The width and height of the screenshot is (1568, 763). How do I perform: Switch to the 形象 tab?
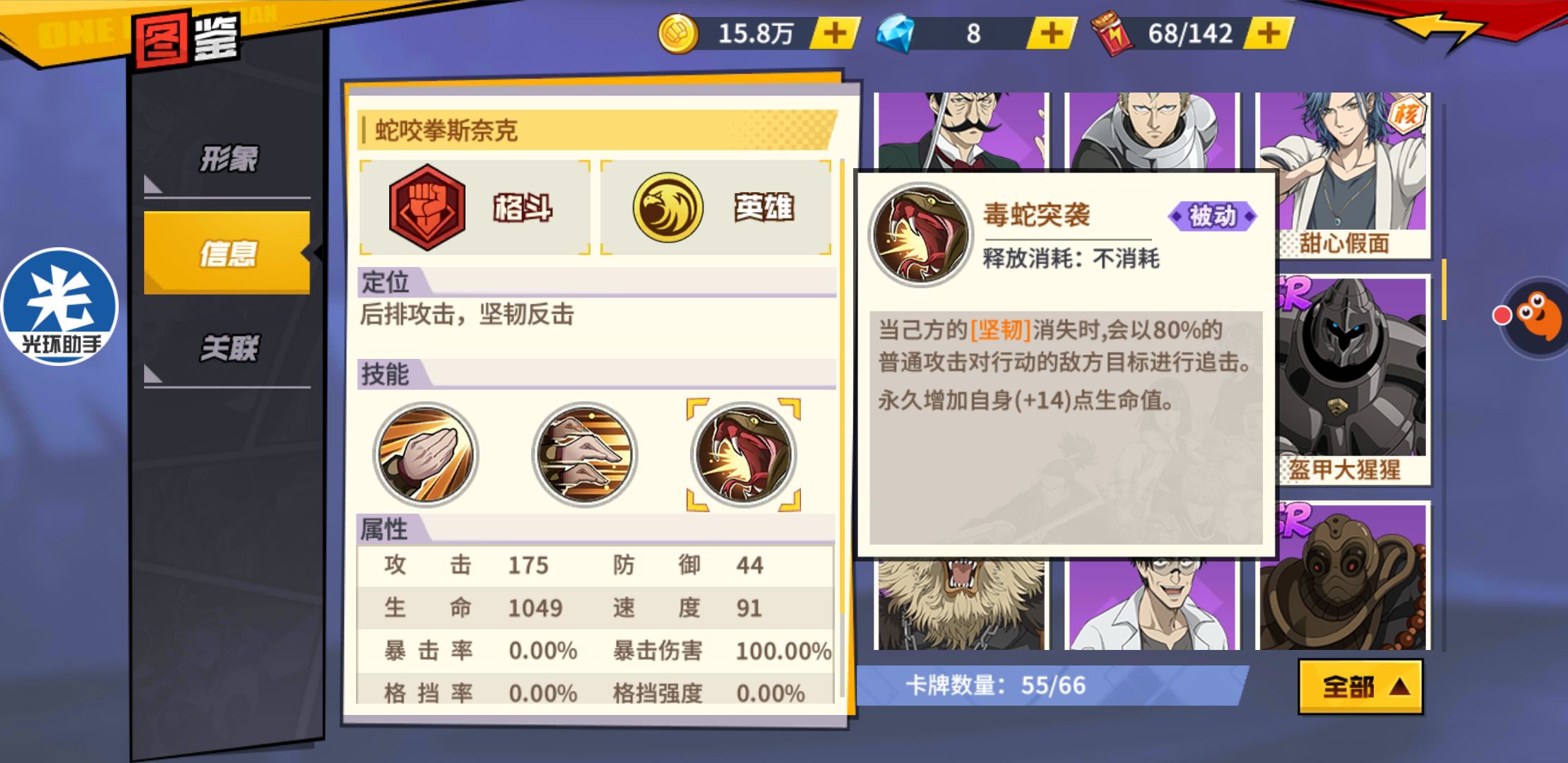pyautogui.click(x=227, y=160)
